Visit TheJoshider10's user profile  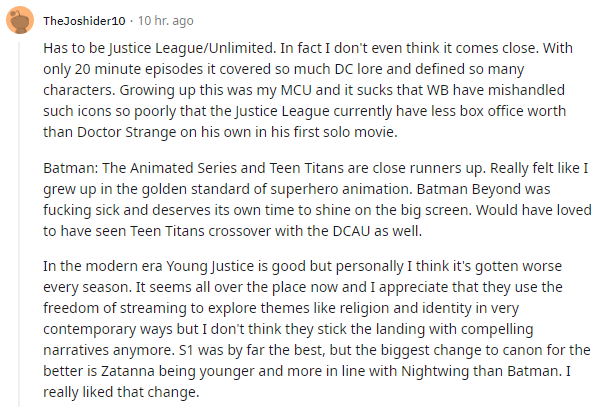84,21
